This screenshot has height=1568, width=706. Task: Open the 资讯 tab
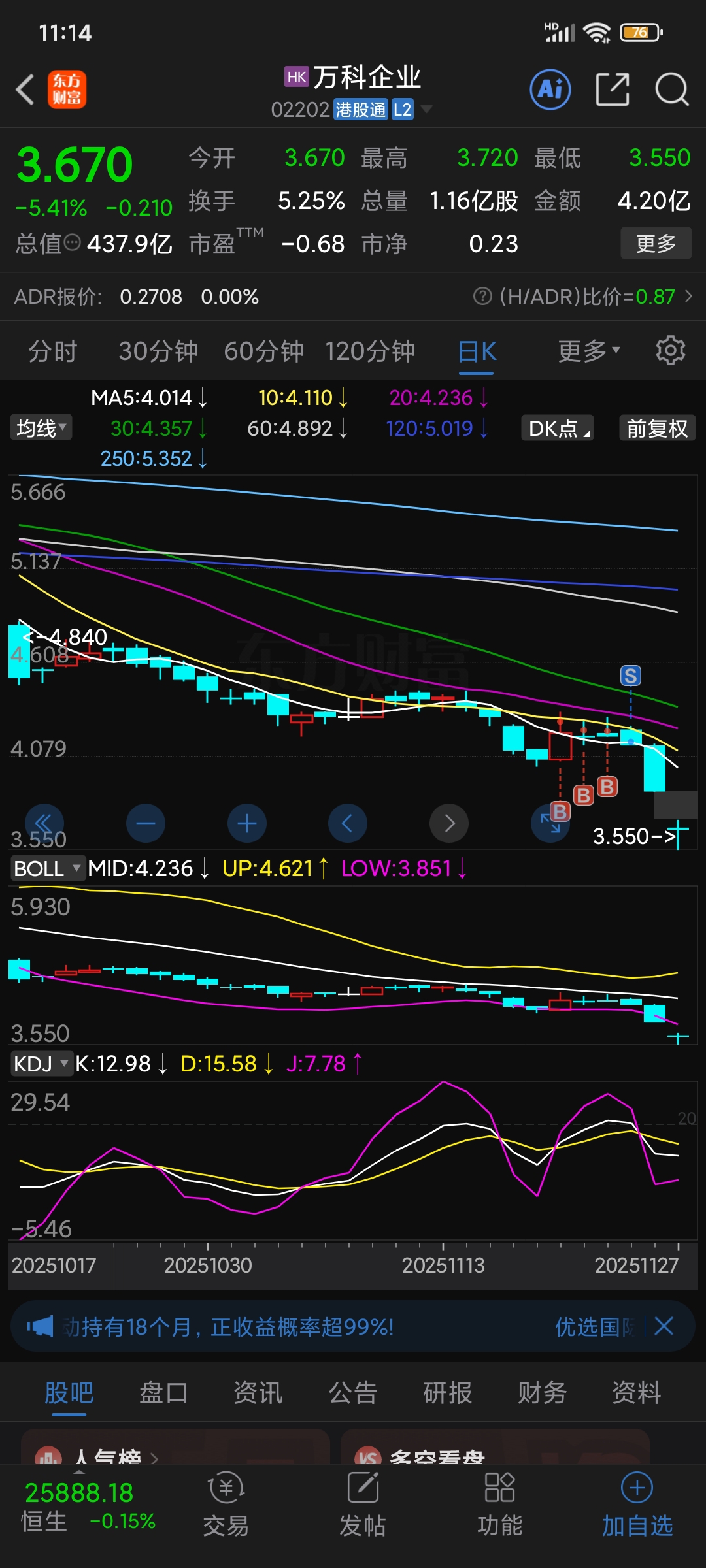tap(258, 1393)
